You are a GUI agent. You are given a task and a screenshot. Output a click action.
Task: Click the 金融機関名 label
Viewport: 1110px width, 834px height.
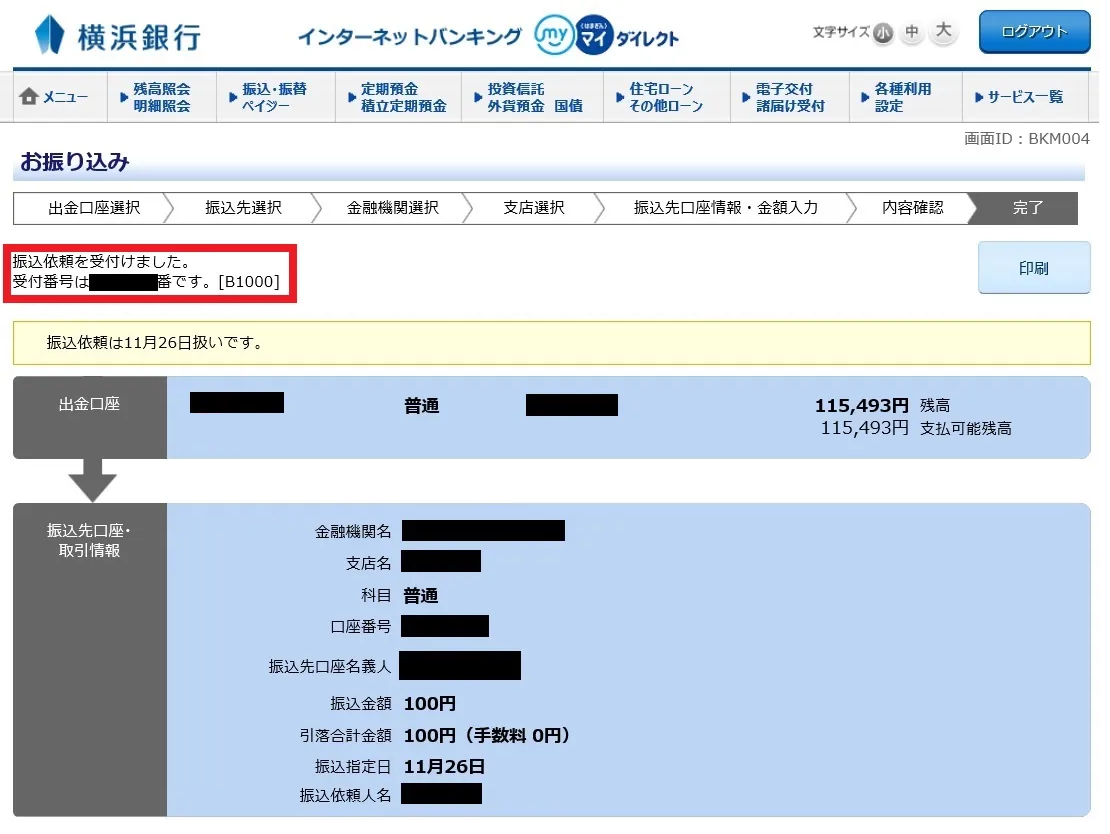coord(353,532)
